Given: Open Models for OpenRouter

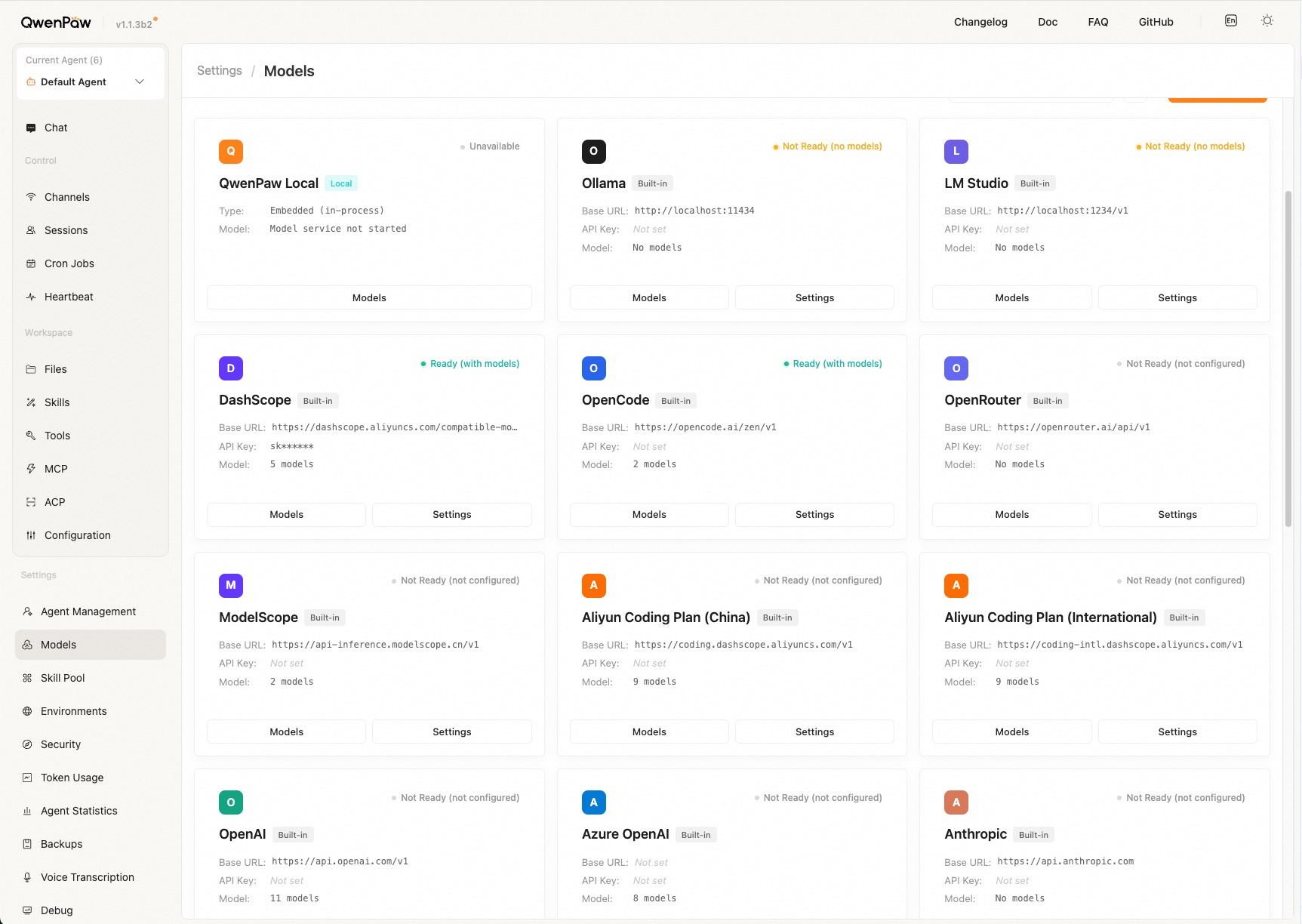Looking at the screenshot, I should coord(1011,514).
